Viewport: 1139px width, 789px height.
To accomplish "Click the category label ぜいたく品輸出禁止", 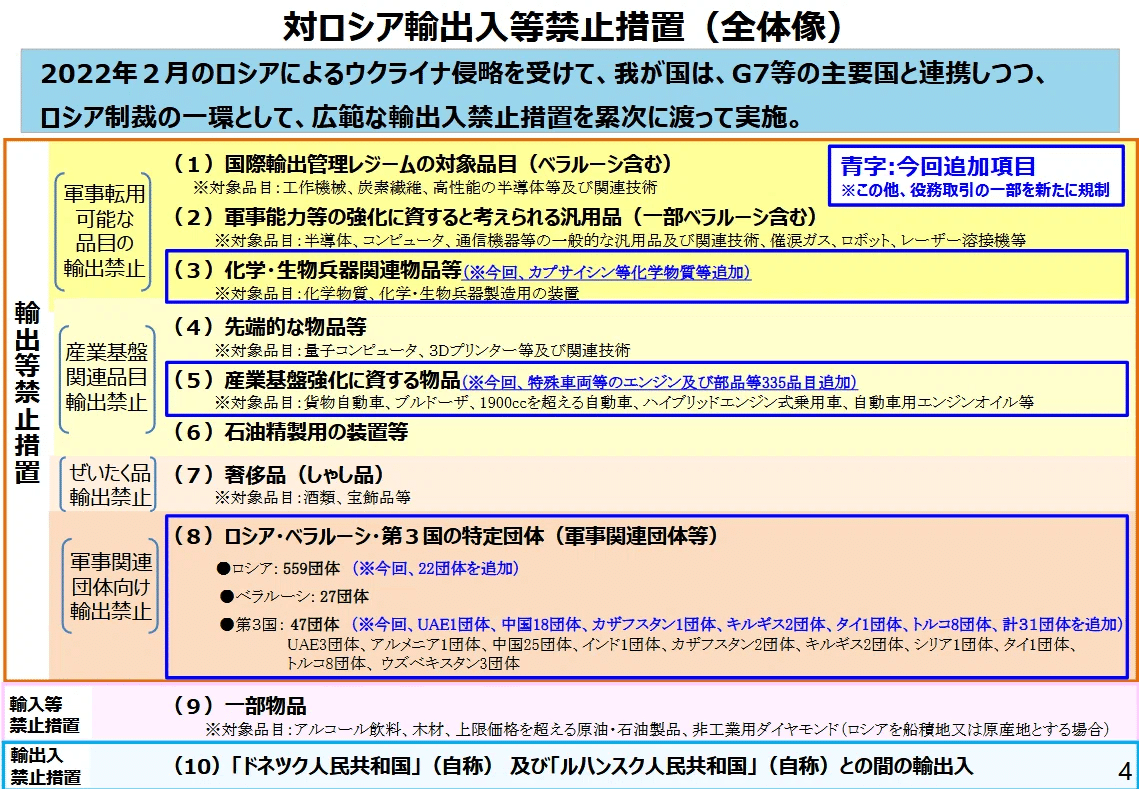I will (110, 485).
